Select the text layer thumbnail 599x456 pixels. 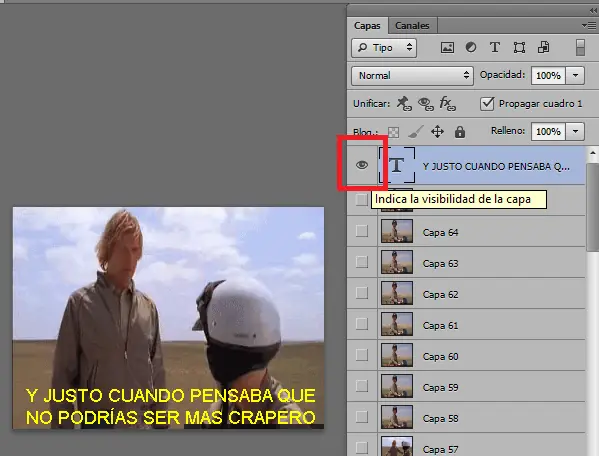397,165
